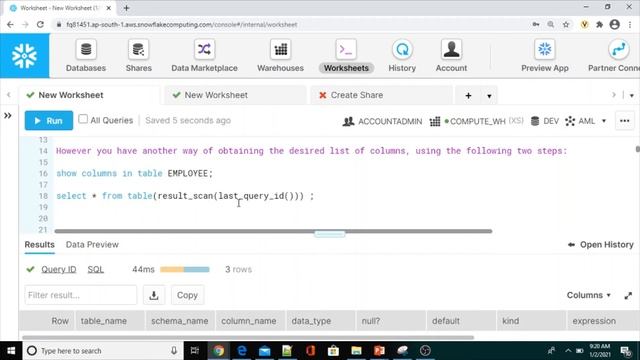Click the results table horizontal scrollbar

pos(248,338)
